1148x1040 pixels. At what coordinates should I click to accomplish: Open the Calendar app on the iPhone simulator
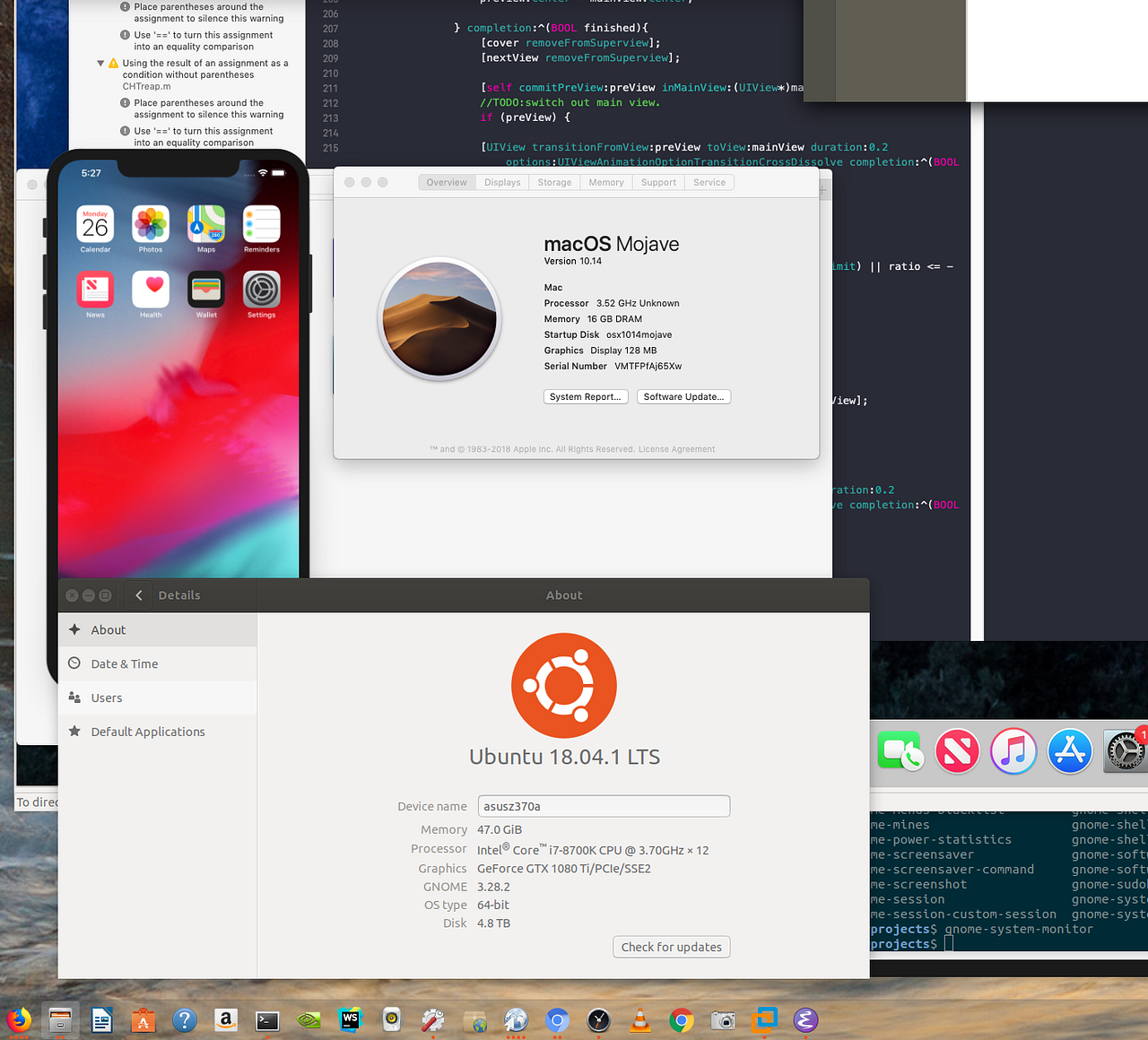click(95, 224)
